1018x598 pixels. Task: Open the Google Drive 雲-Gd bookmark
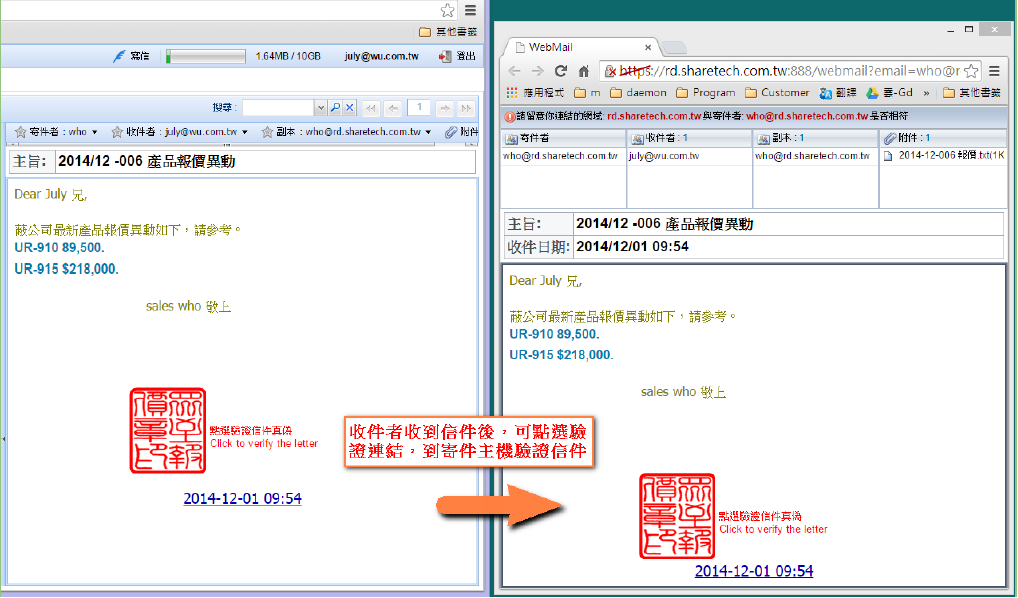(889, 93)
